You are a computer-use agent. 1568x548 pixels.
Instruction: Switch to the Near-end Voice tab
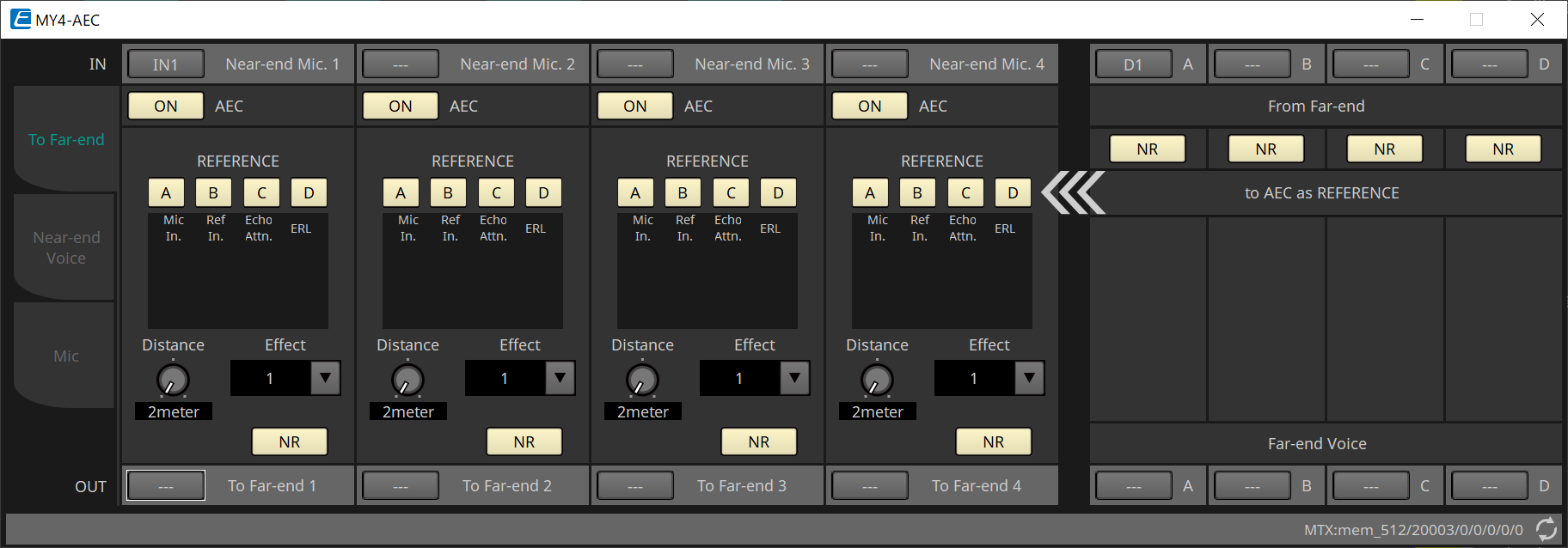[x=65, y=247]
